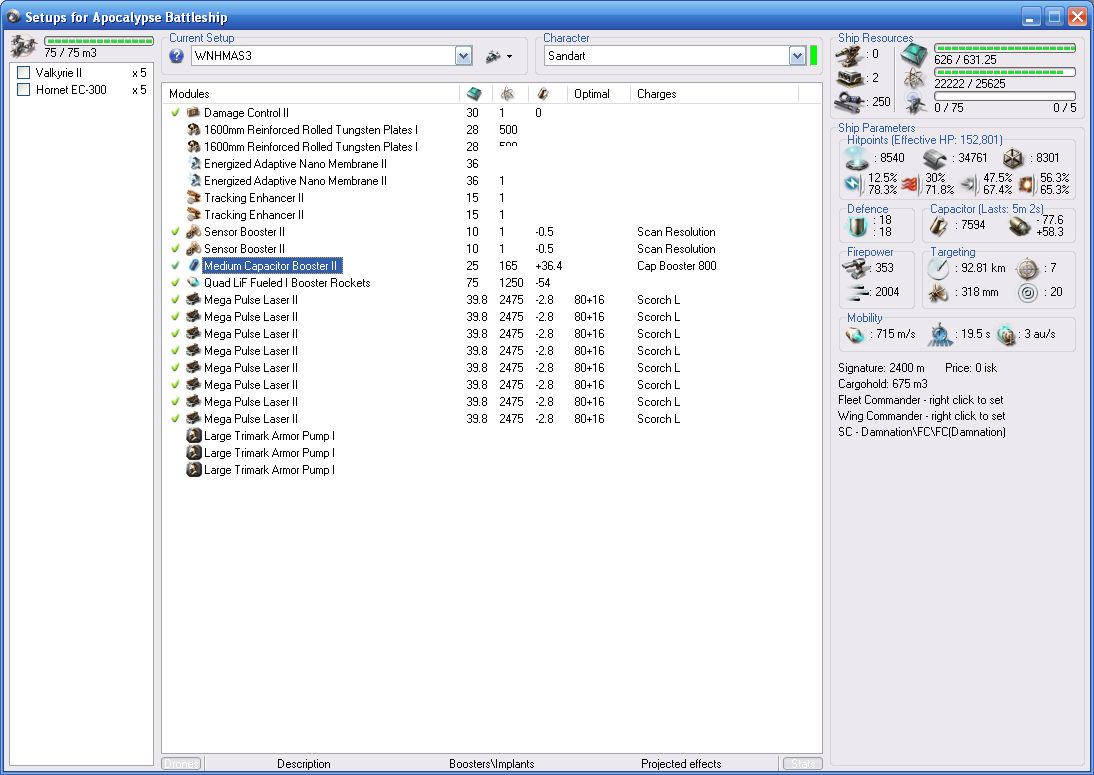The image size is (1094, 775).
Task: Click the Drones tab at bottom left
Action: coord(181,764)
